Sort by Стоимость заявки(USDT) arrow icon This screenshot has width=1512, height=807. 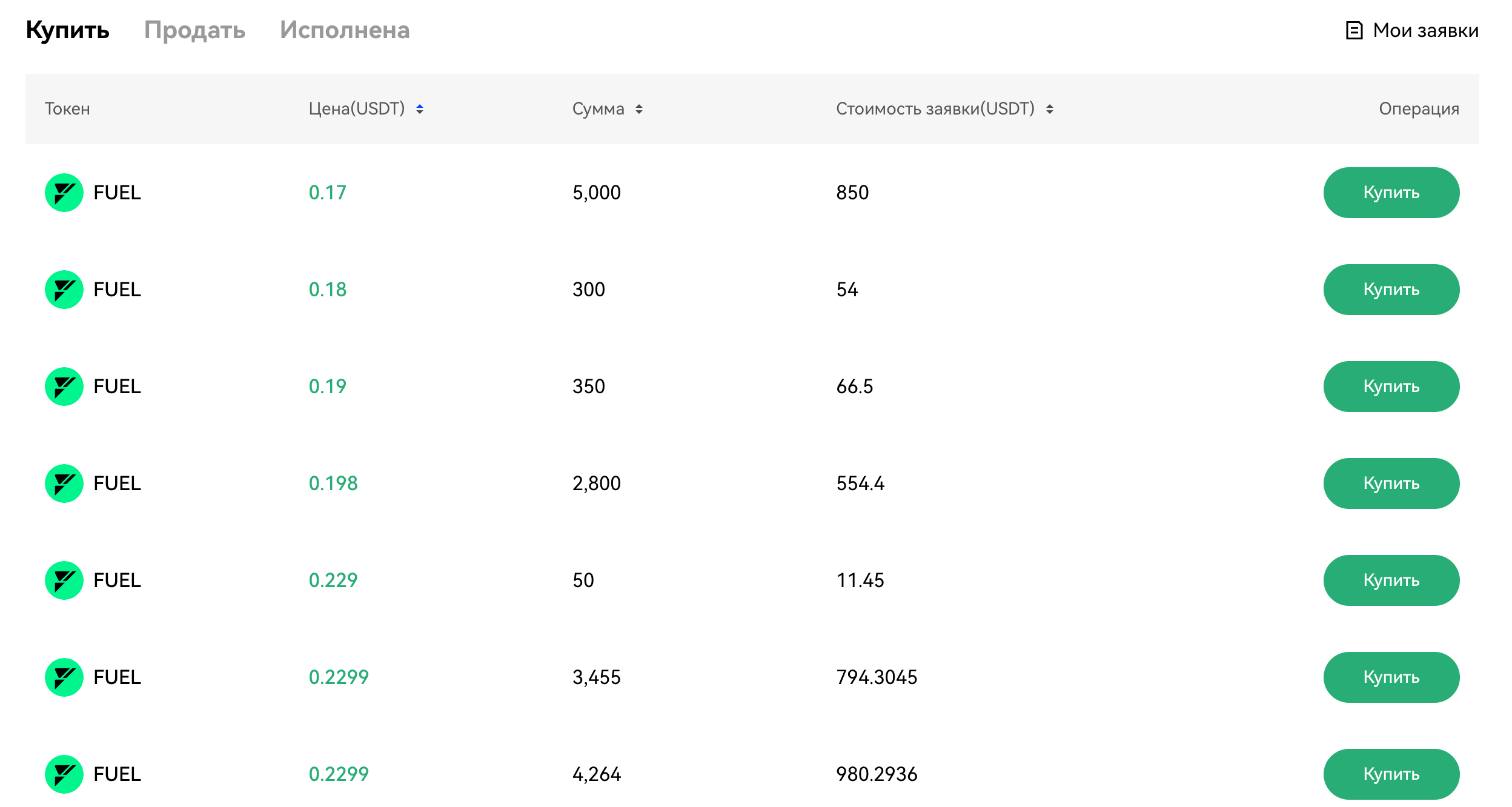[x=1050, y=109]
